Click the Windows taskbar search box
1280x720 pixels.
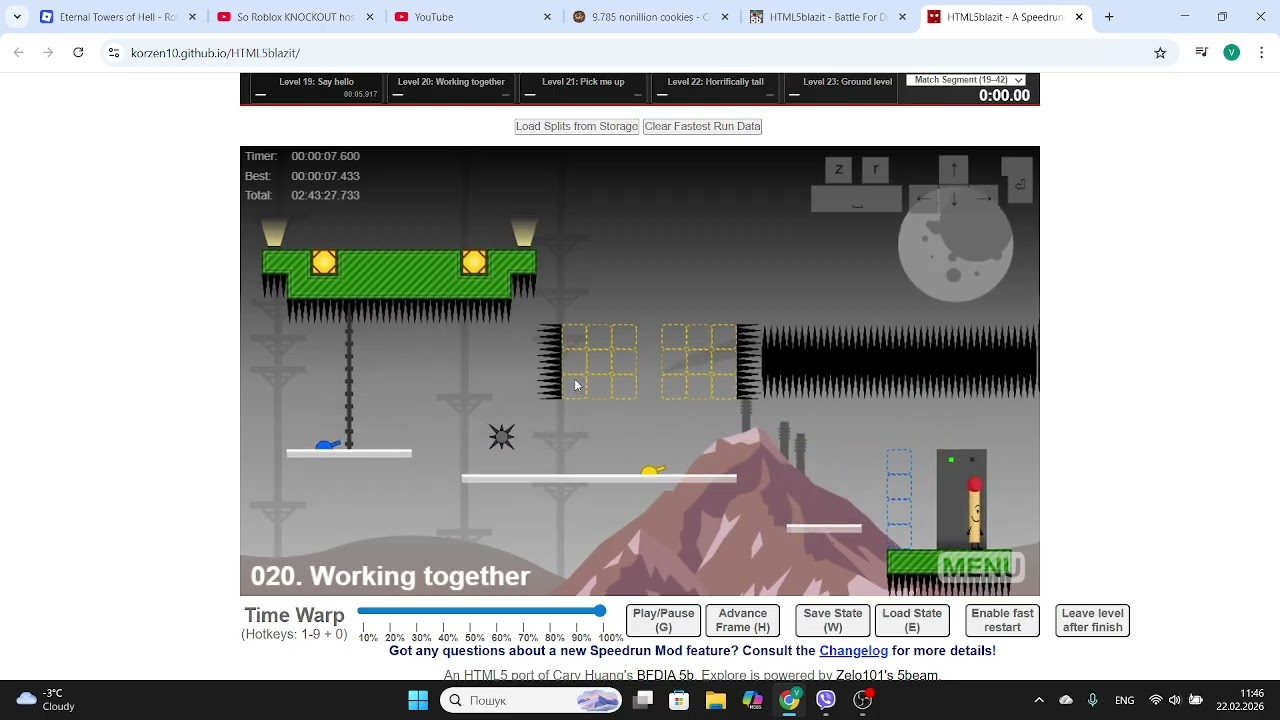click(531, 700)
